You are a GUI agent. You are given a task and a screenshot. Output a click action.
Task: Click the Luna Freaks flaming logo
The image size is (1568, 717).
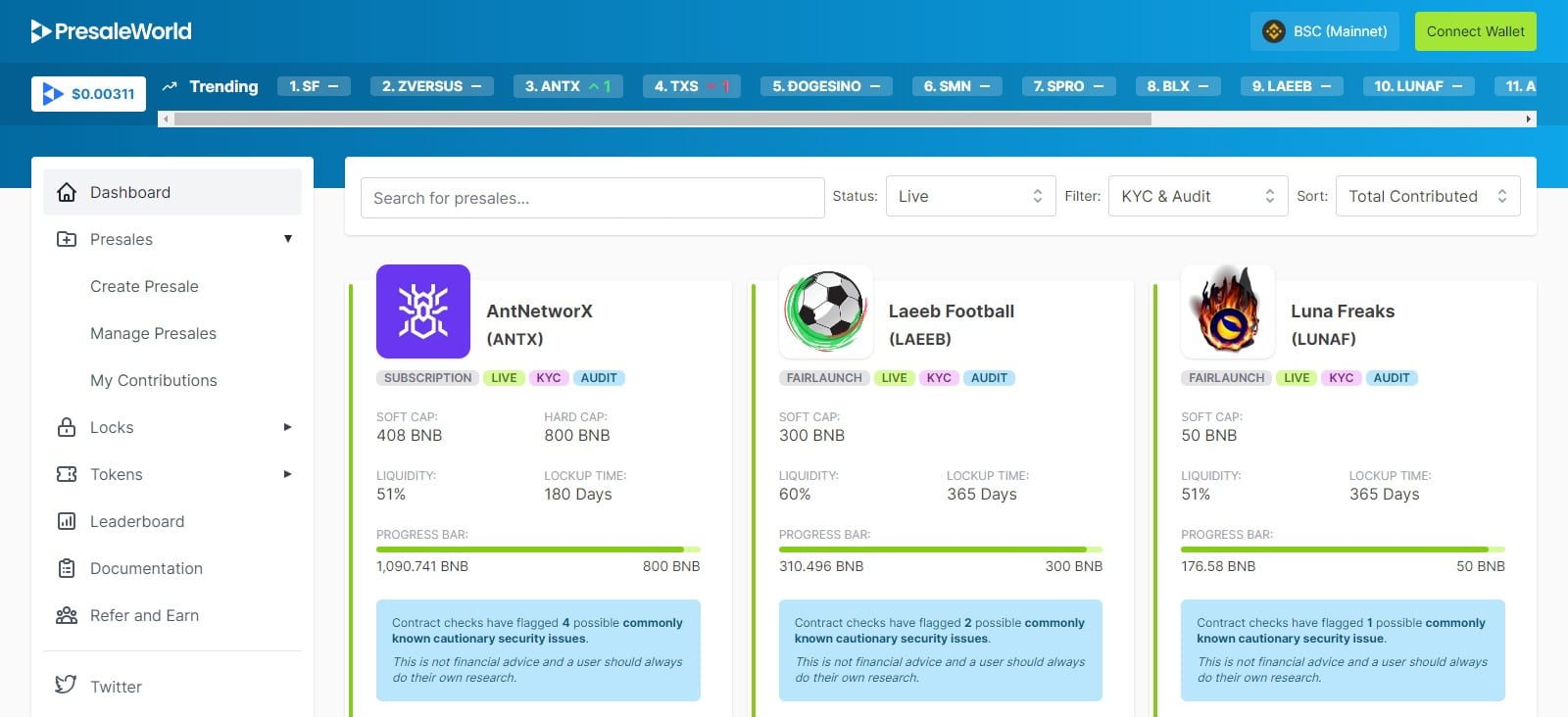point(1228,311)
